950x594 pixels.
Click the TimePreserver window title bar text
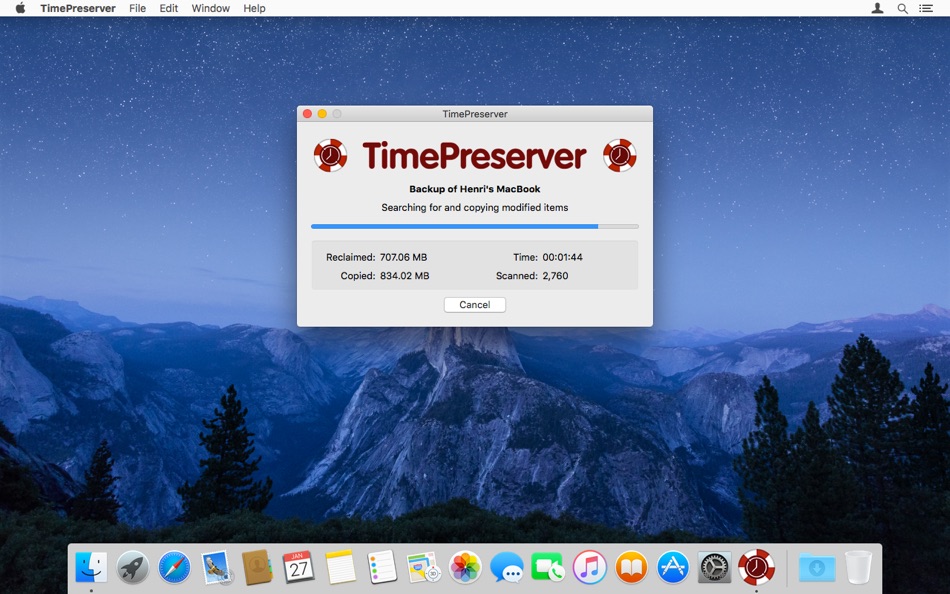[474, 114]
